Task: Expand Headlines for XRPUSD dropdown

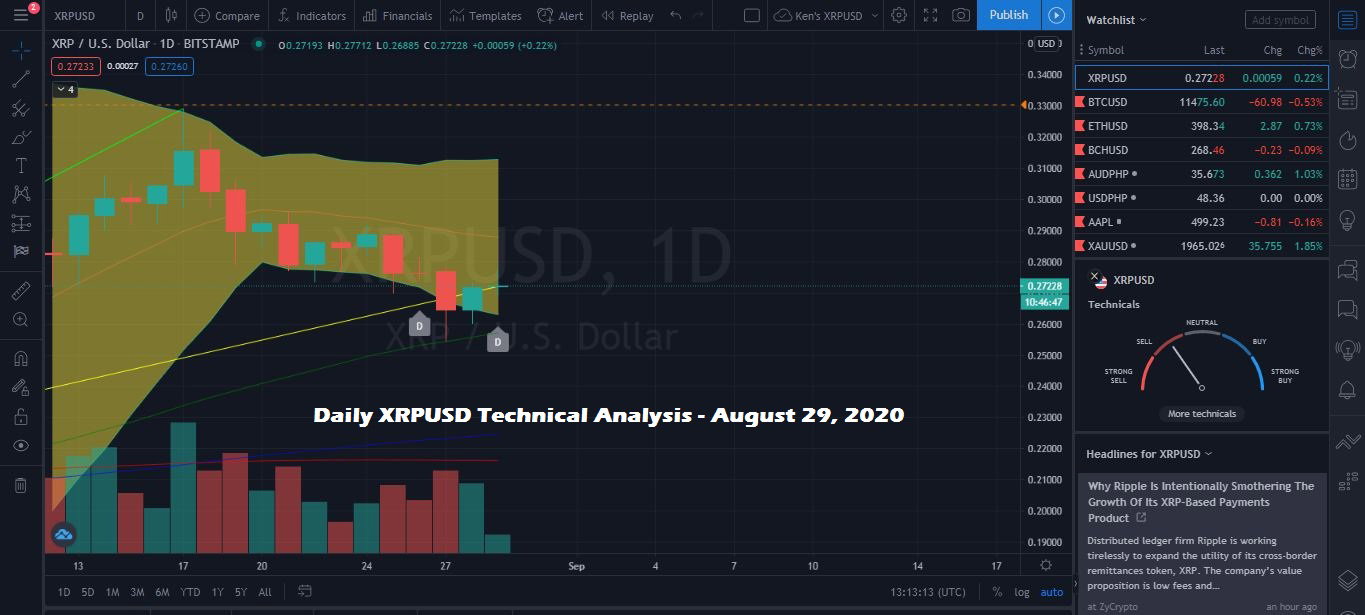Action: click(x=1149, y=454)
